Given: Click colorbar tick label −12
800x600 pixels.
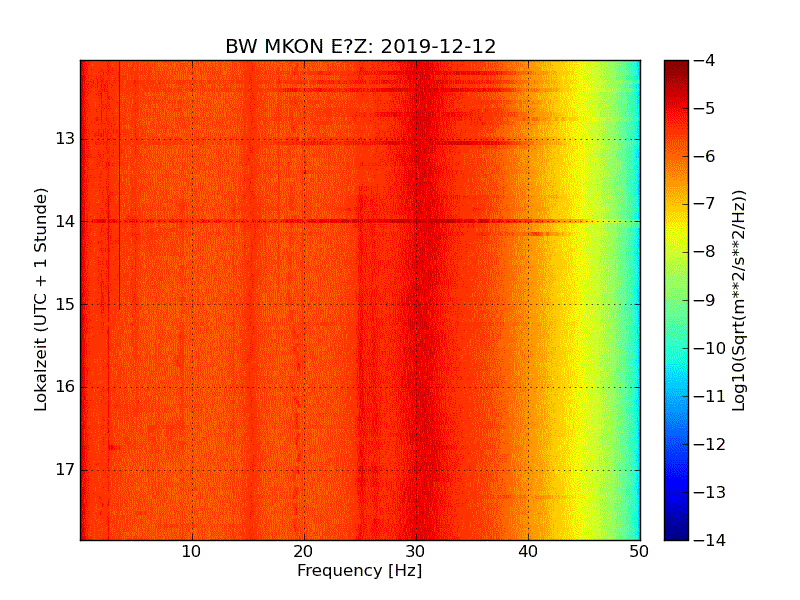Looking at the screenshot, I should (710, 444).
